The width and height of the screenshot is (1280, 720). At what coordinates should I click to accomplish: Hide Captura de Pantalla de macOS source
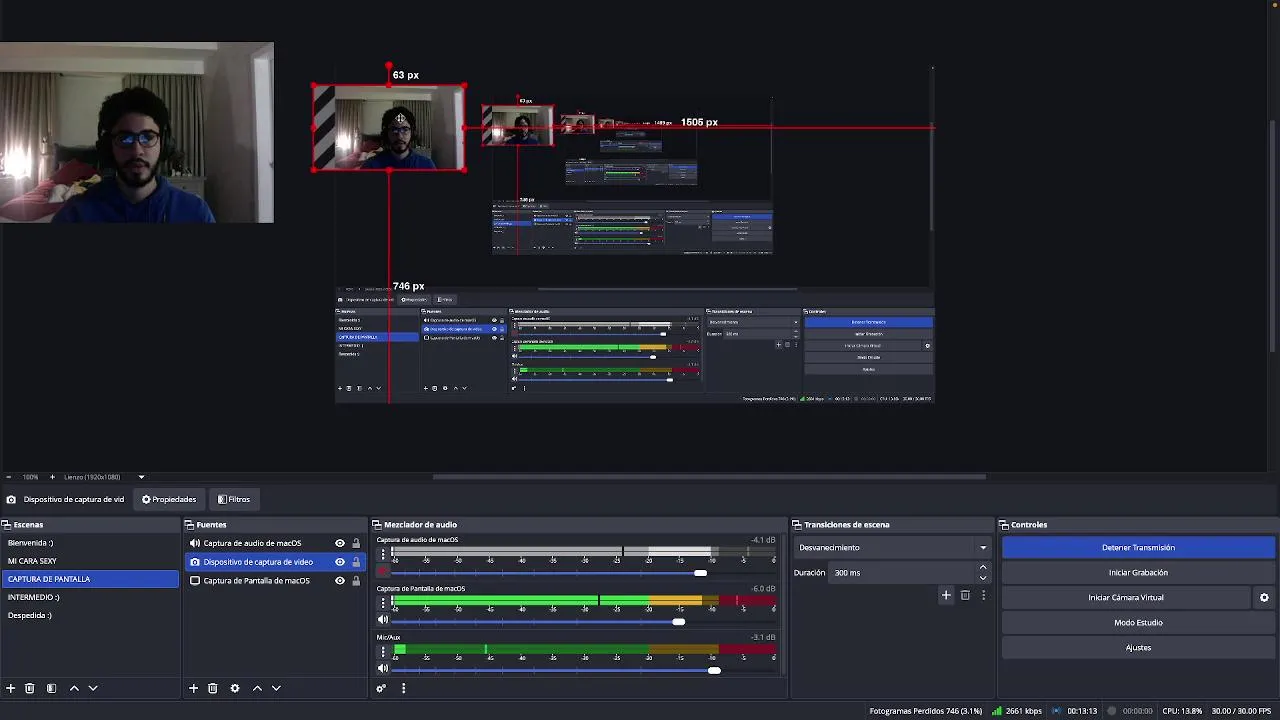[x=340, y=580]
